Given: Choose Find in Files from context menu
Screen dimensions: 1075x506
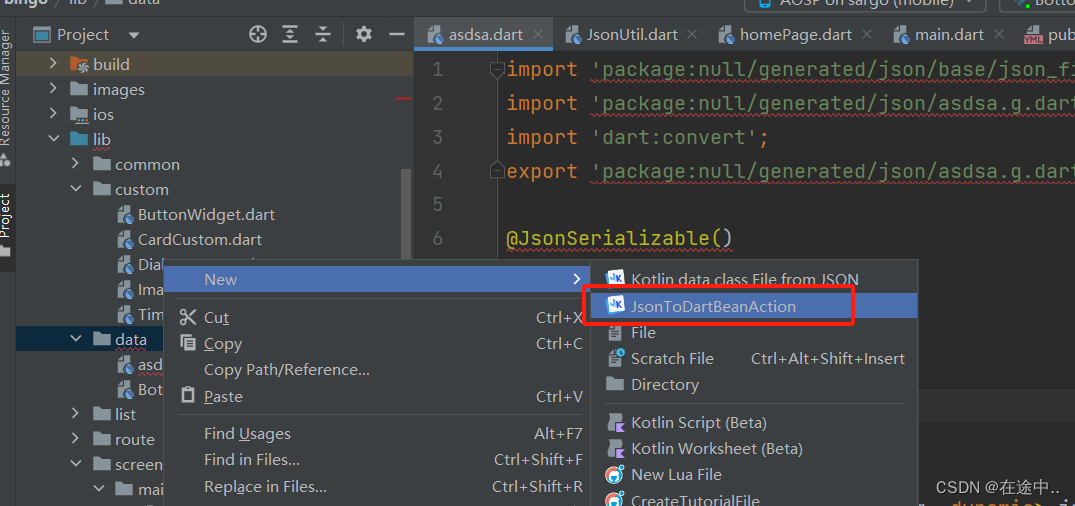Looking at the screenshot, I should pos(379,459).
